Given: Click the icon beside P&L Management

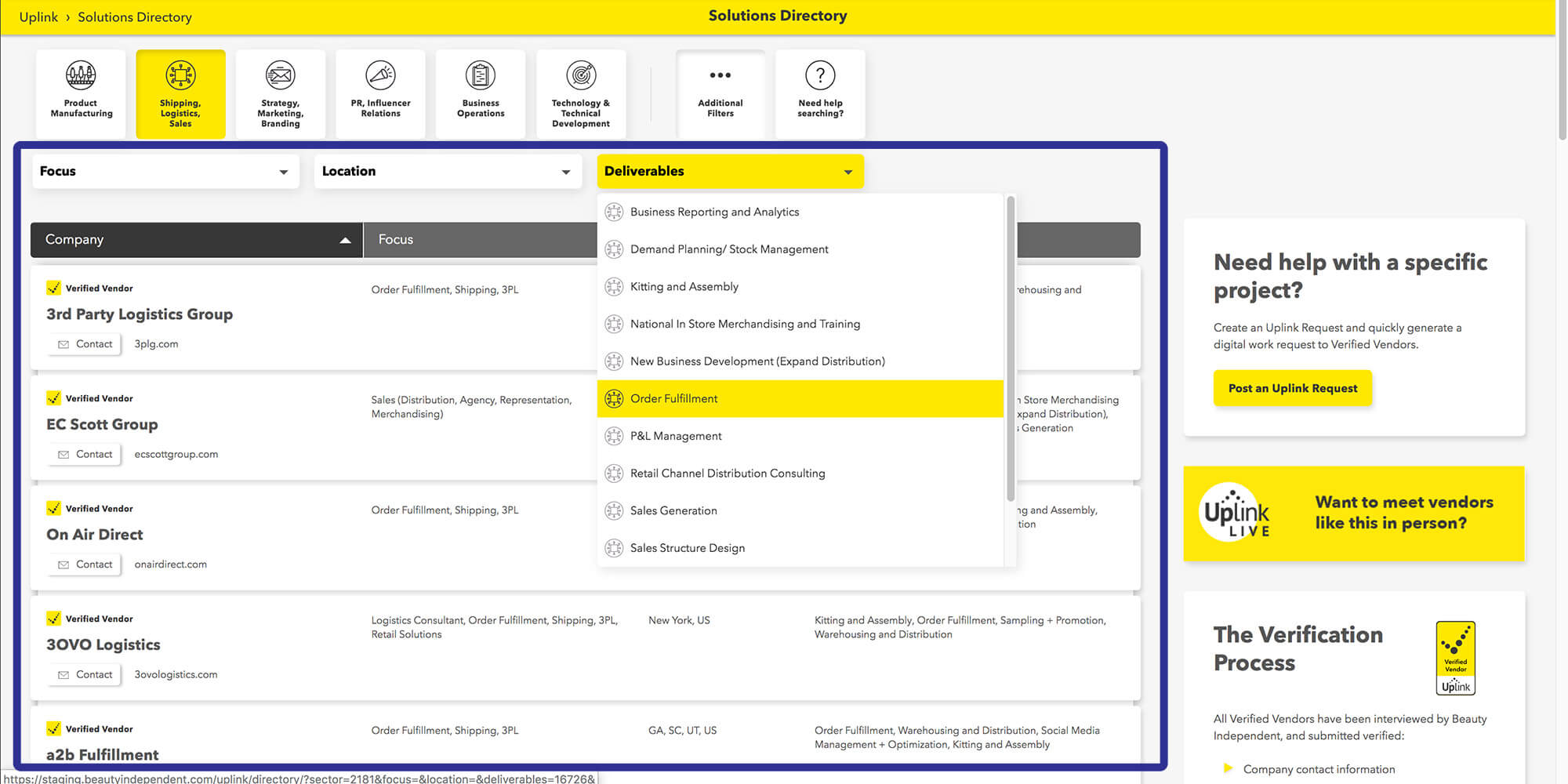Looking at the screenshot, I should click(x=614, y=436).
